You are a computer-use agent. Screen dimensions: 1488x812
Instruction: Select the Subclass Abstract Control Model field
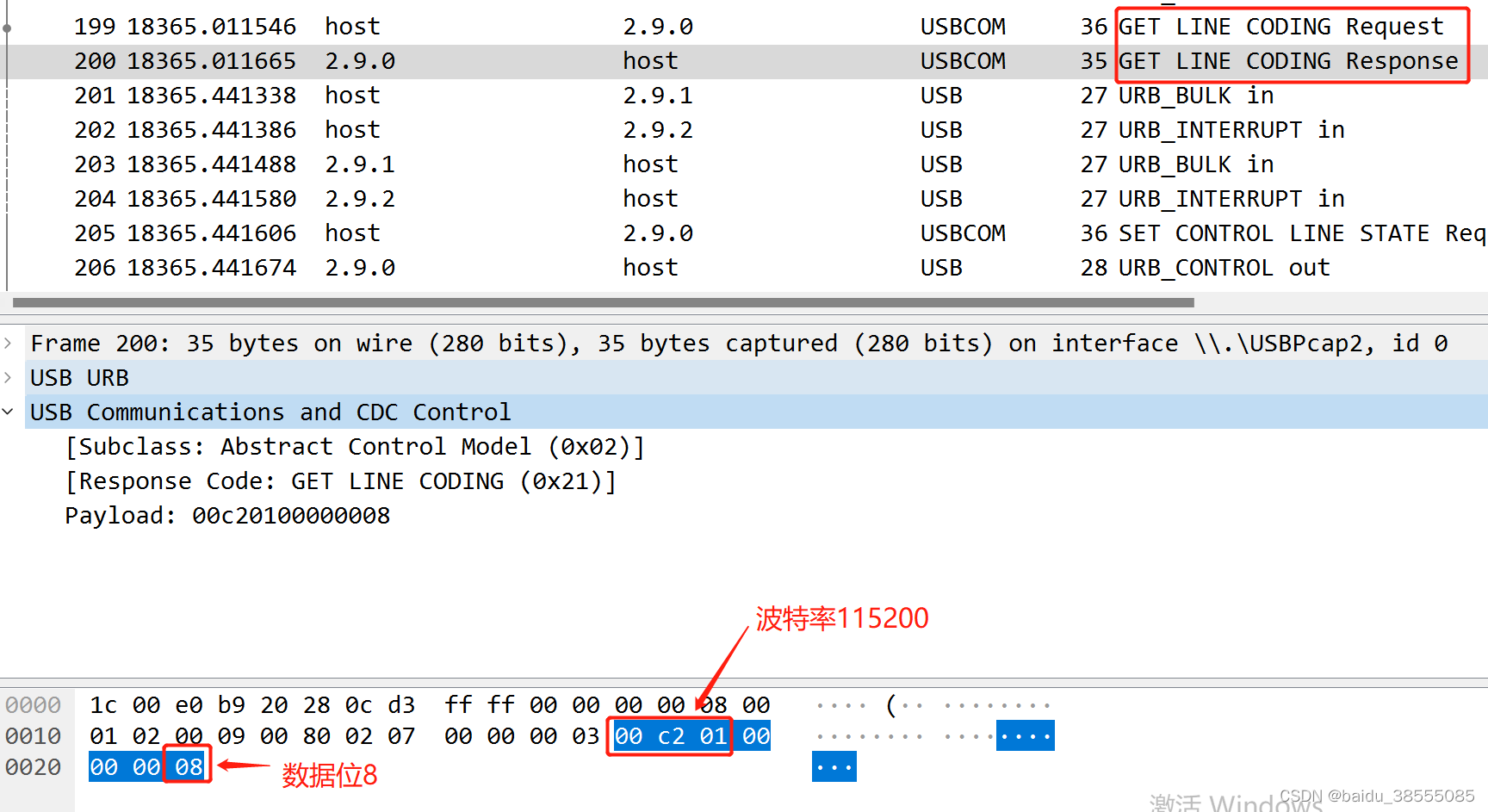pyautogui.click(x=355, y=446)
